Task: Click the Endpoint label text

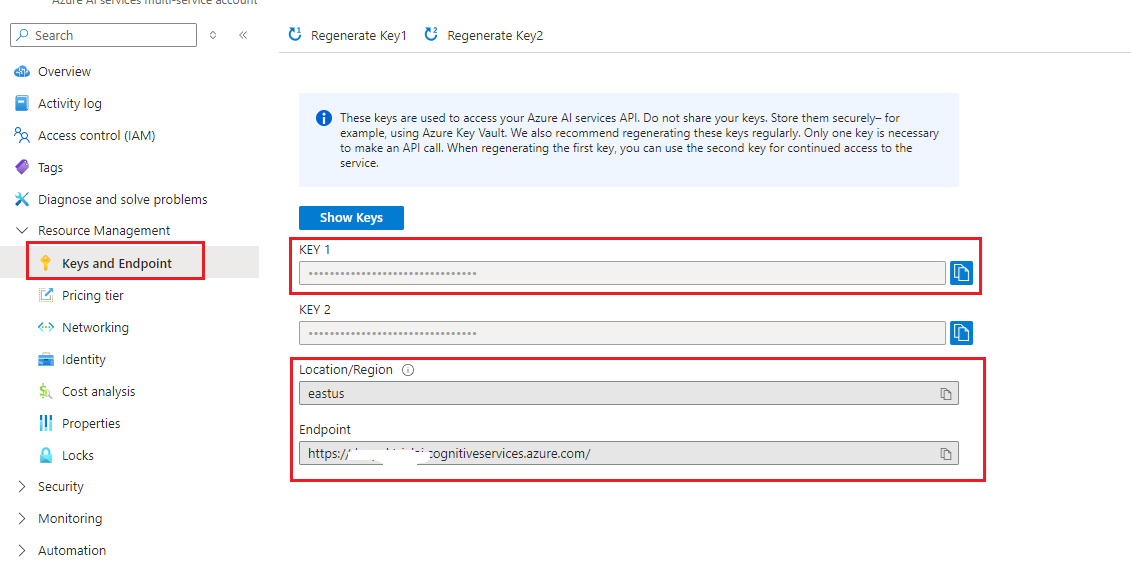Action: point(325,430)
